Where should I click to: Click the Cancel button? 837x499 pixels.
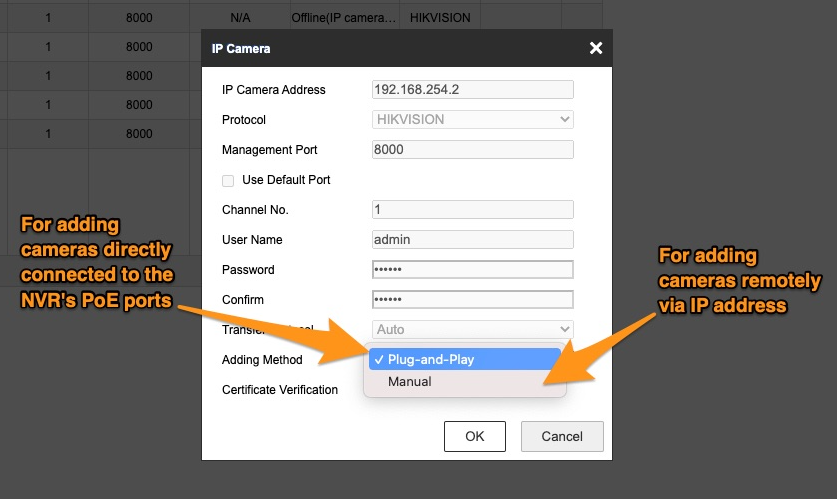561,436
